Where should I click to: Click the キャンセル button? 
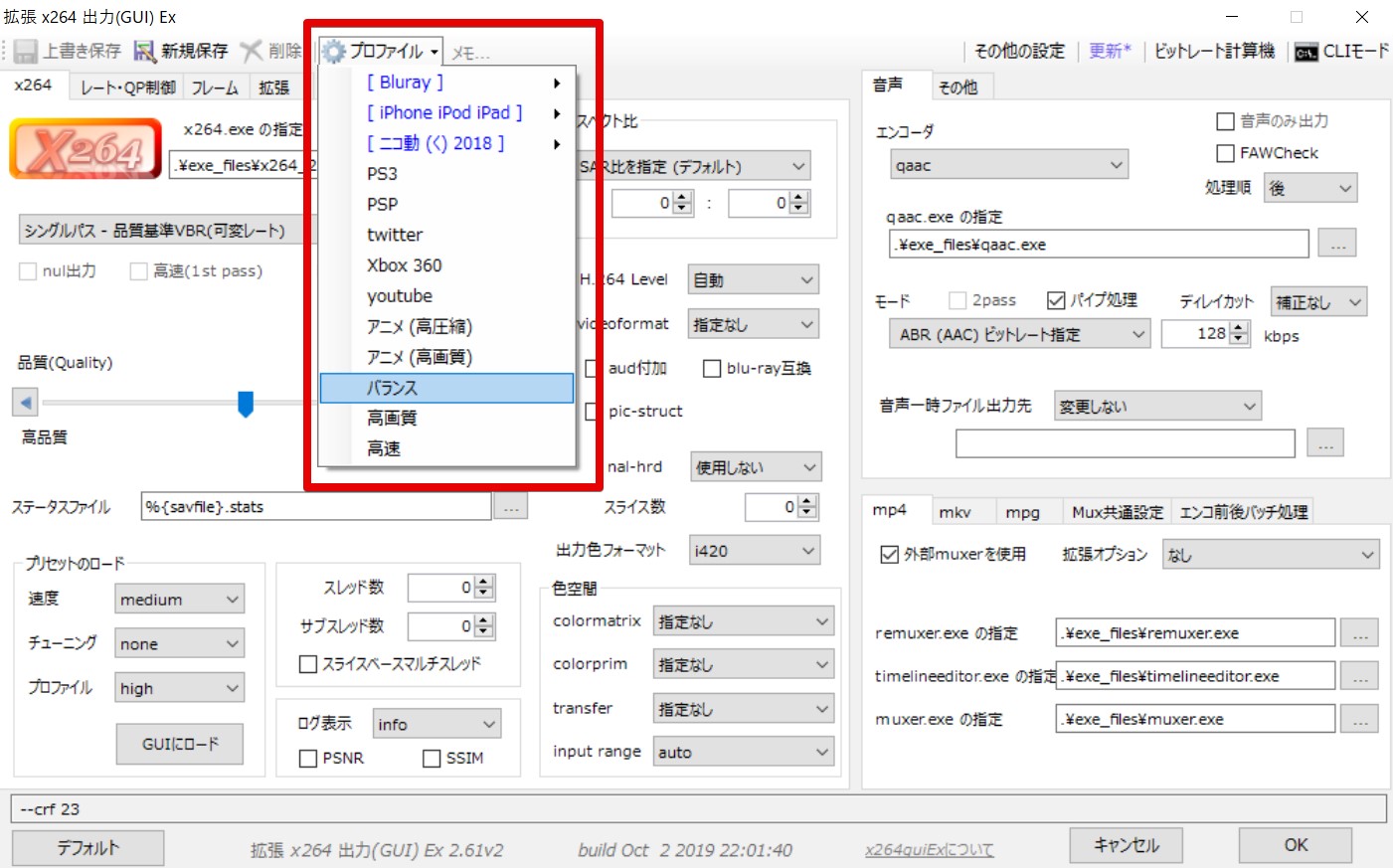tap(1127, 845)
